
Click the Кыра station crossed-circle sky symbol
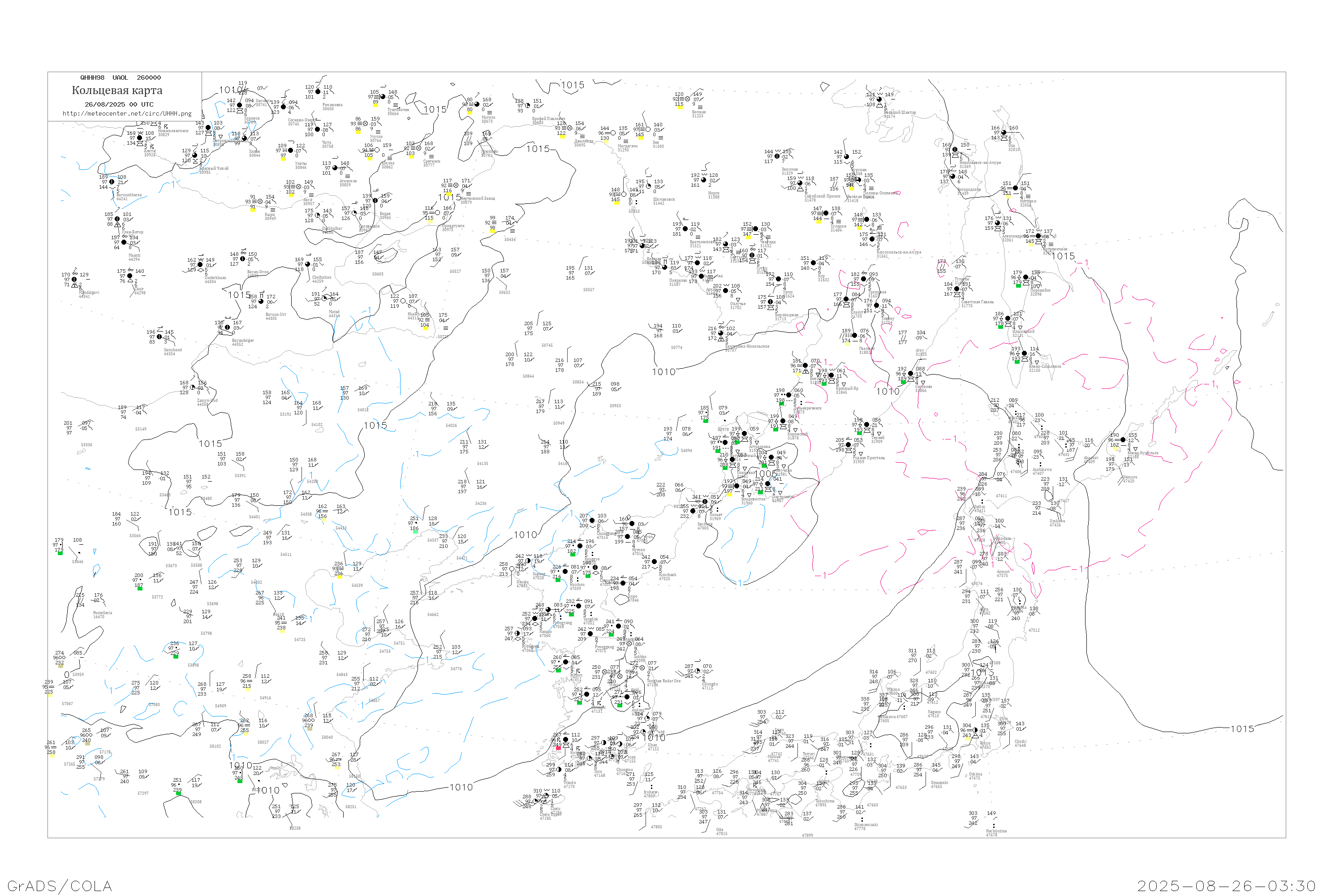pyautogui.click(x=261, y=202)
